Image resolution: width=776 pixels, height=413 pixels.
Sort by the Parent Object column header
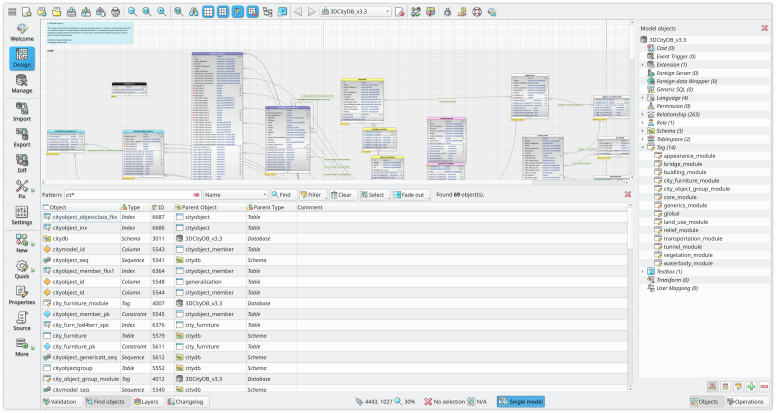210,207
